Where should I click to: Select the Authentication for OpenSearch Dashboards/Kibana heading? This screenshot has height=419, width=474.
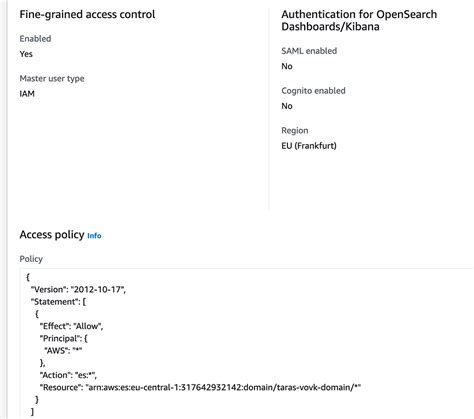tap(359, 20)
